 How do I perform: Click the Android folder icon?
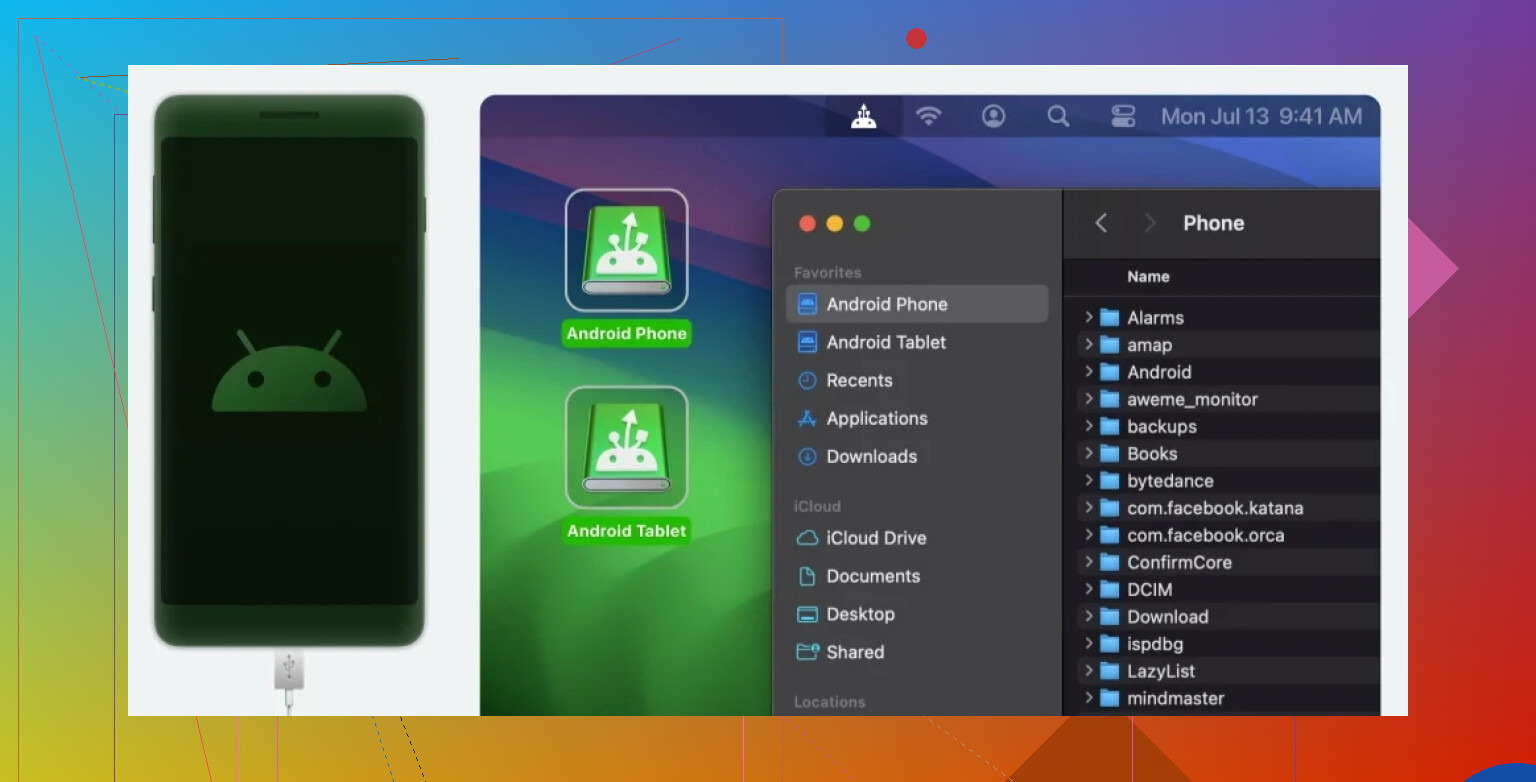coord(1109,371)
